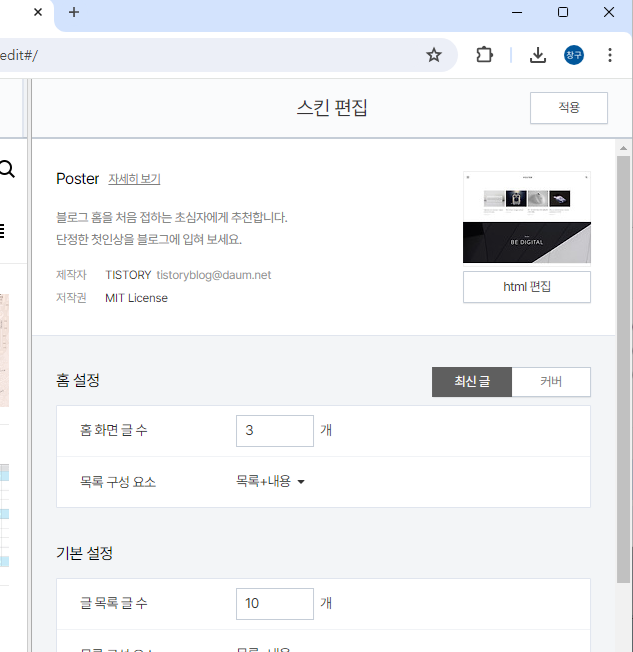
Task: Select the Poster skin thumbnail preview
Action: (x=527, y=217)
